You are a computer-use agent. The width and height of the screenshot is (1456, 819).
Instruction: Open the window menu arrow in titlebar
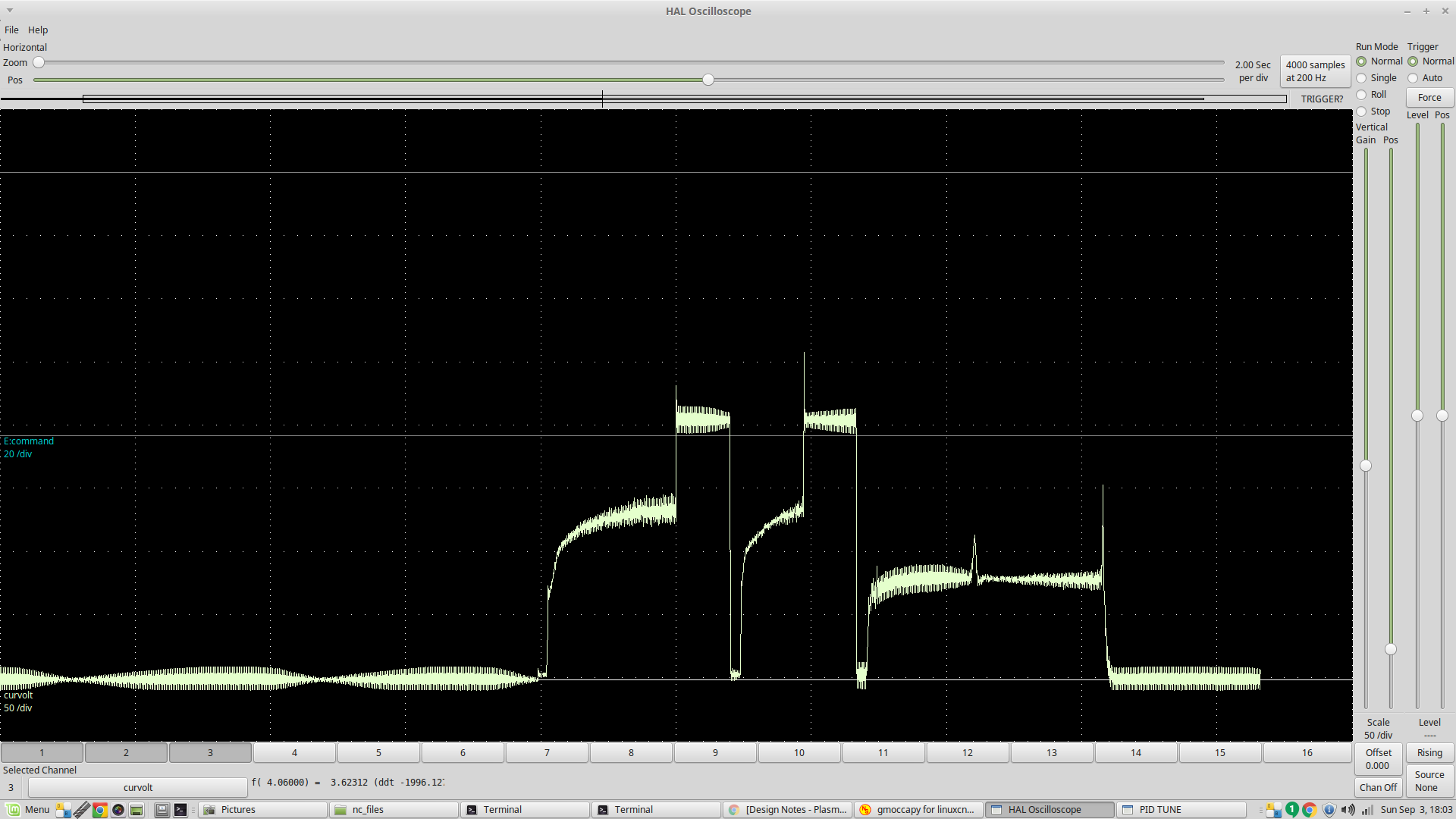coord(10,11)
